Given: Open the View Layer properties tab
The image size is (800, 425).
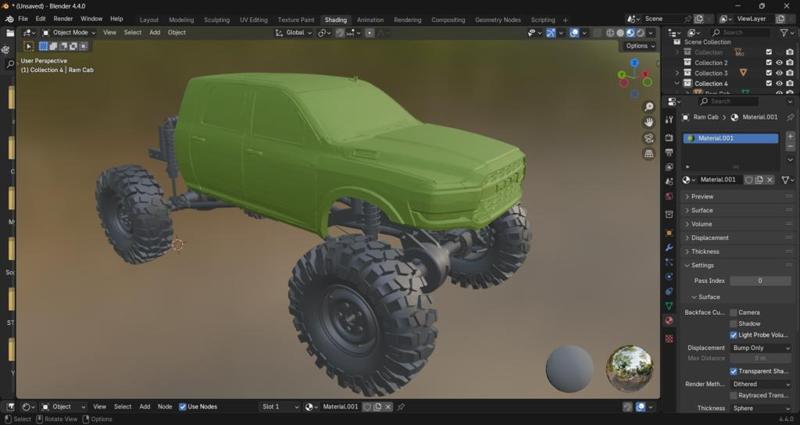Looking at the screenshot, I should click(669, 167).
